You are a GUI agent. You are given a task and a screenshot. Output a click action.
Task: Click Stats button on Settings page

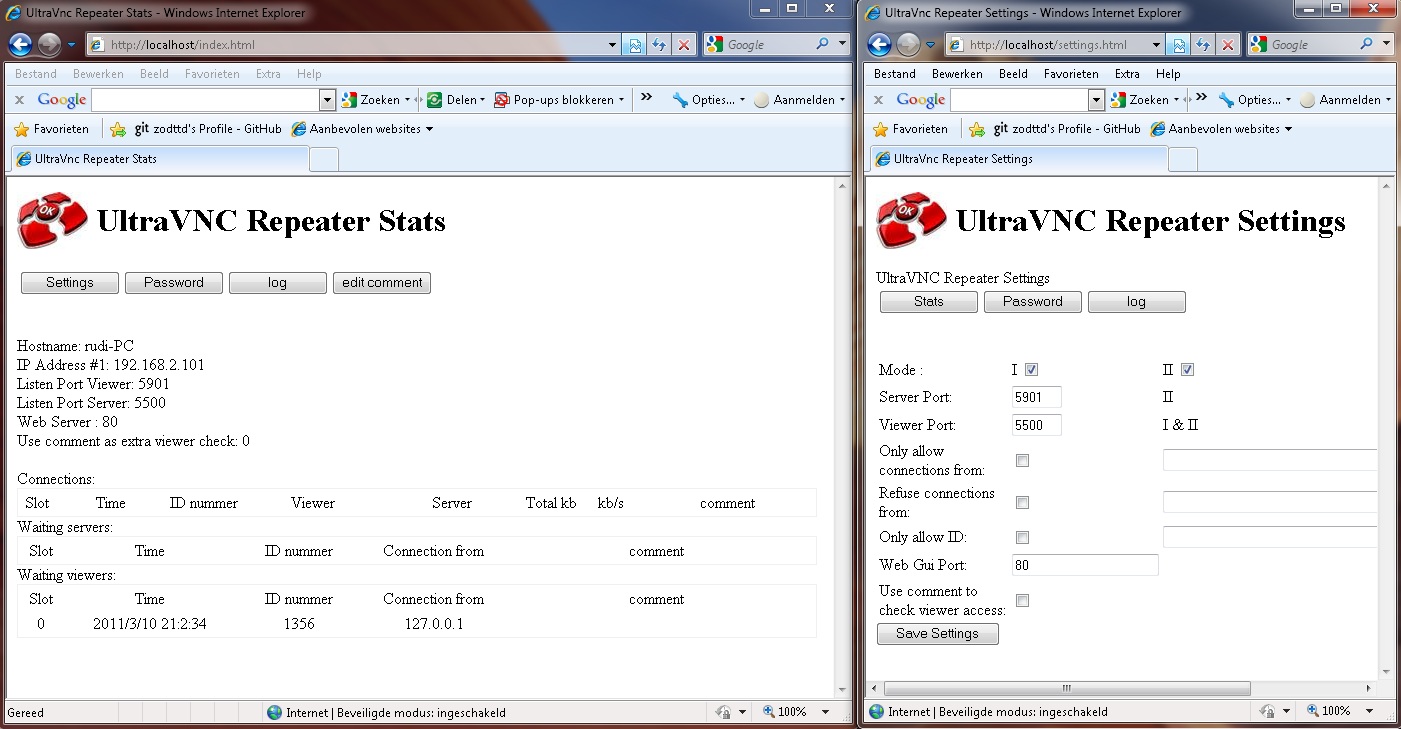(x=929, y=302)
